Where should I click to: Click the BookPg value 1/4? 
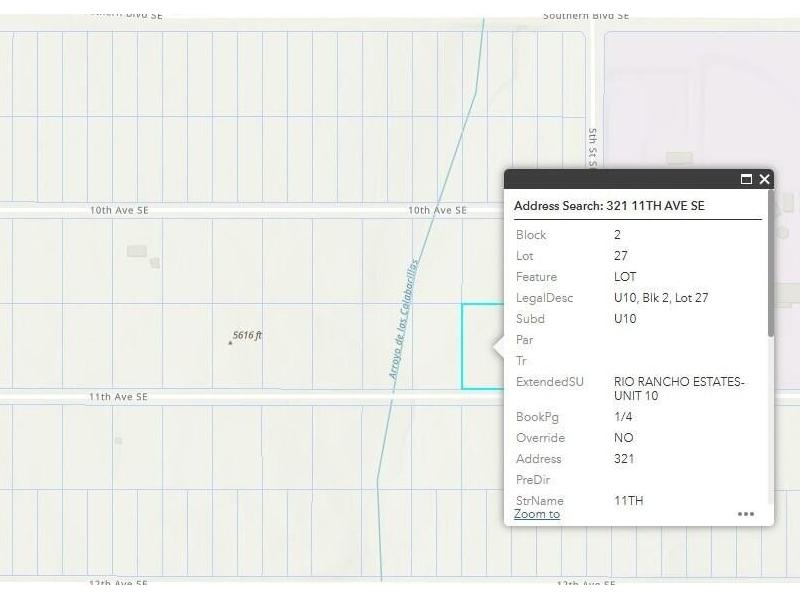(623, 417)
